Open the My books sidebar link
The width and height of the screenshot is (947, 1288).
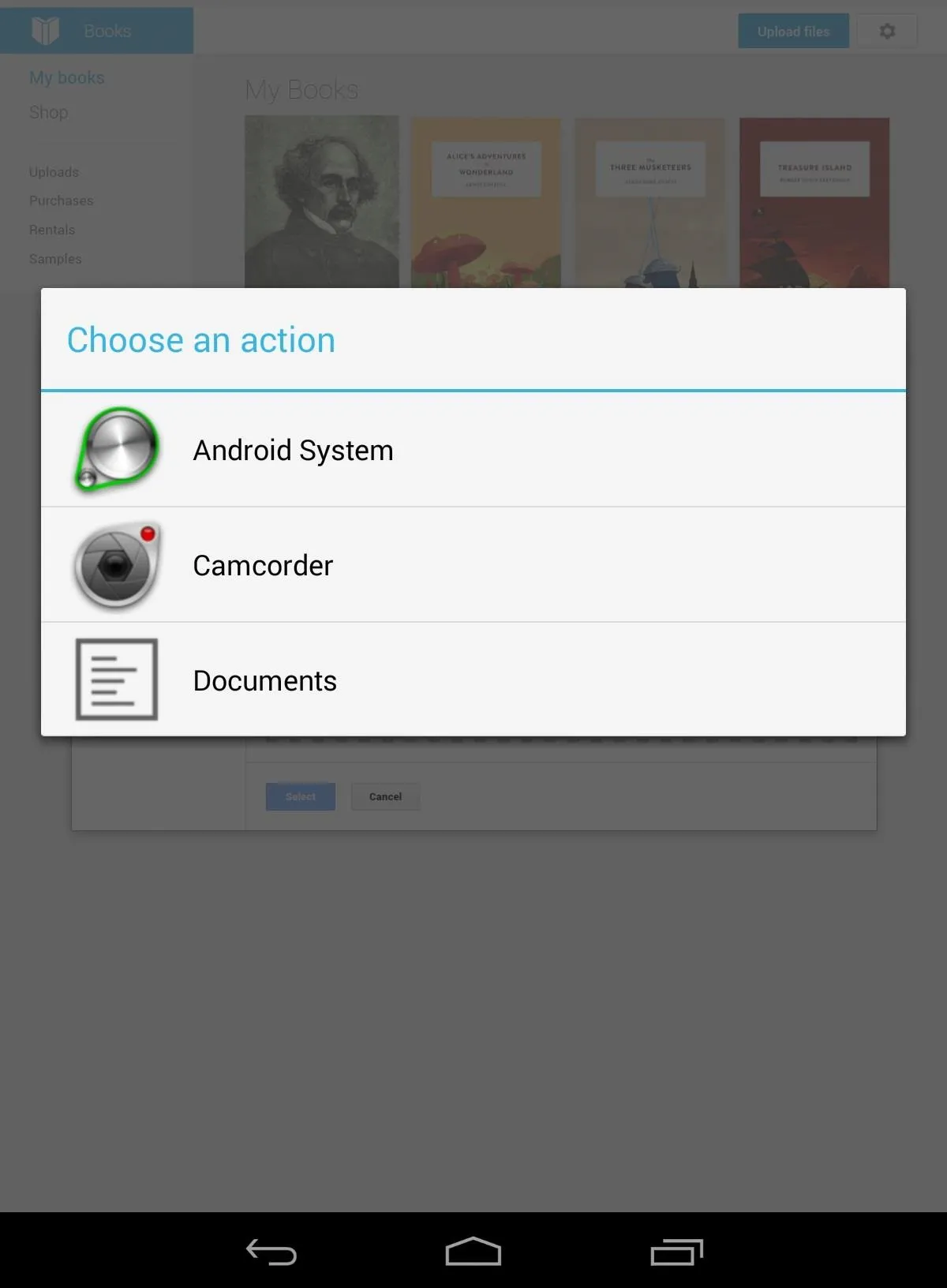click(x=67, y=77)
